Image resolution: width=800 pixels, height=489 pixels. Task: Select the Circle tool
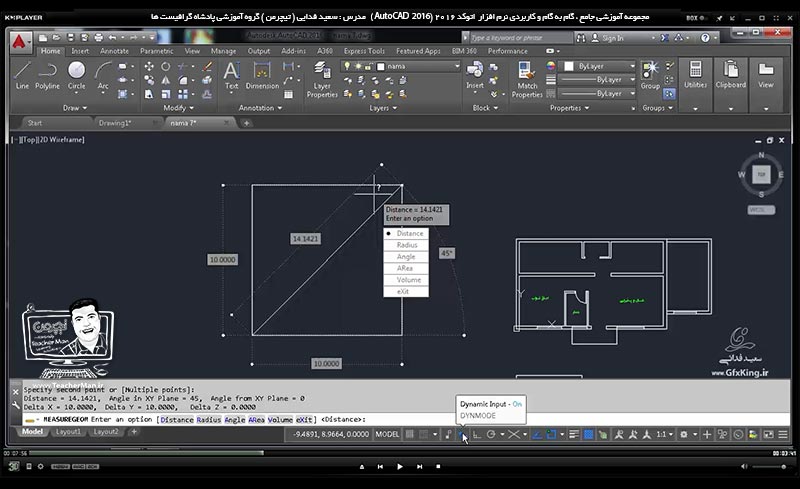click(77, 75)
